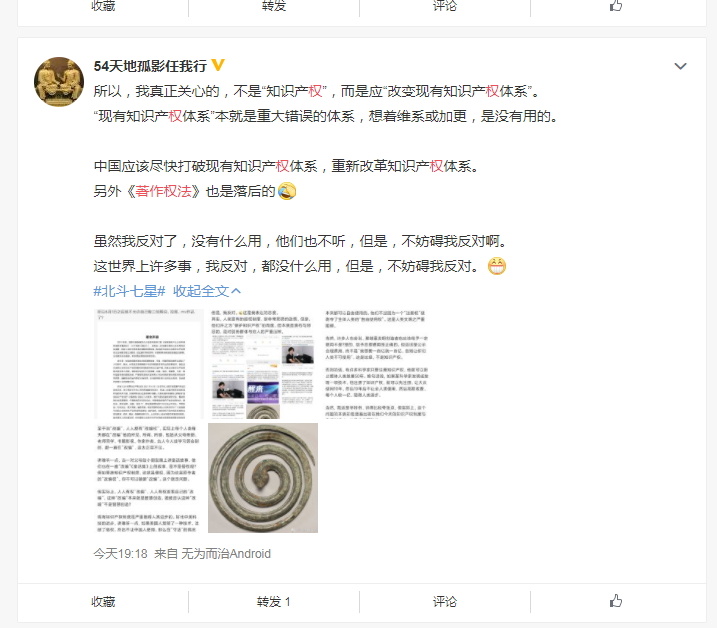Open 评论 comments on bottom bar
This screenshot has height=628, width=717.
(444, 601)
